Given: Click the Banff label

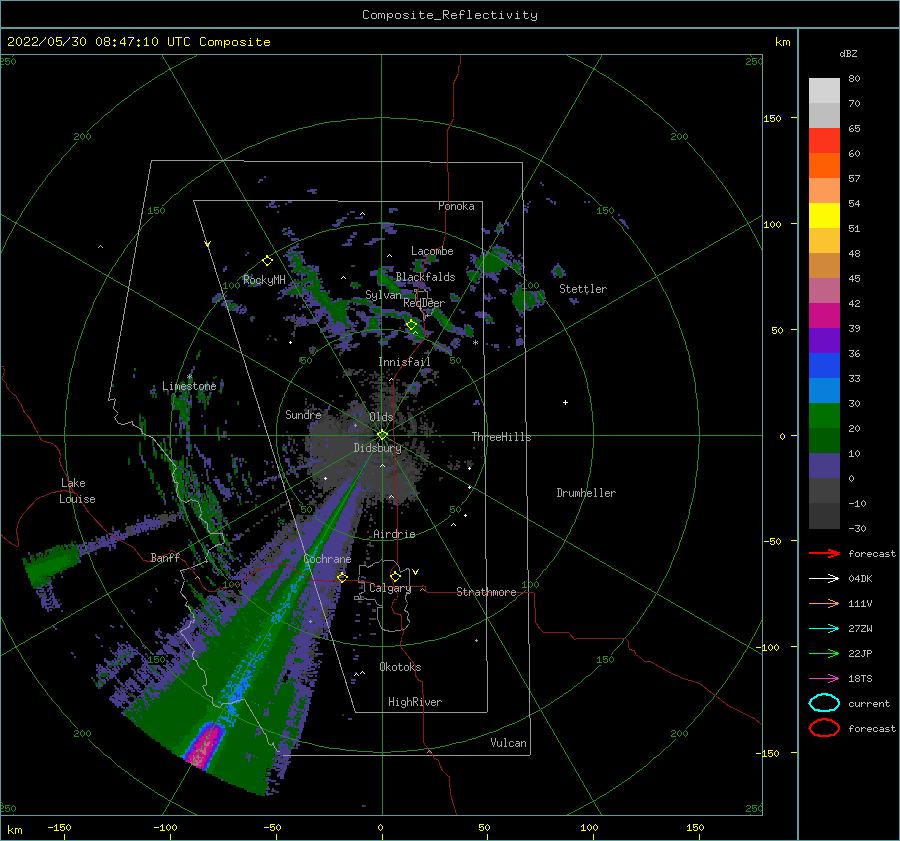Looking at the screenshot, I should tap(165, 558).
